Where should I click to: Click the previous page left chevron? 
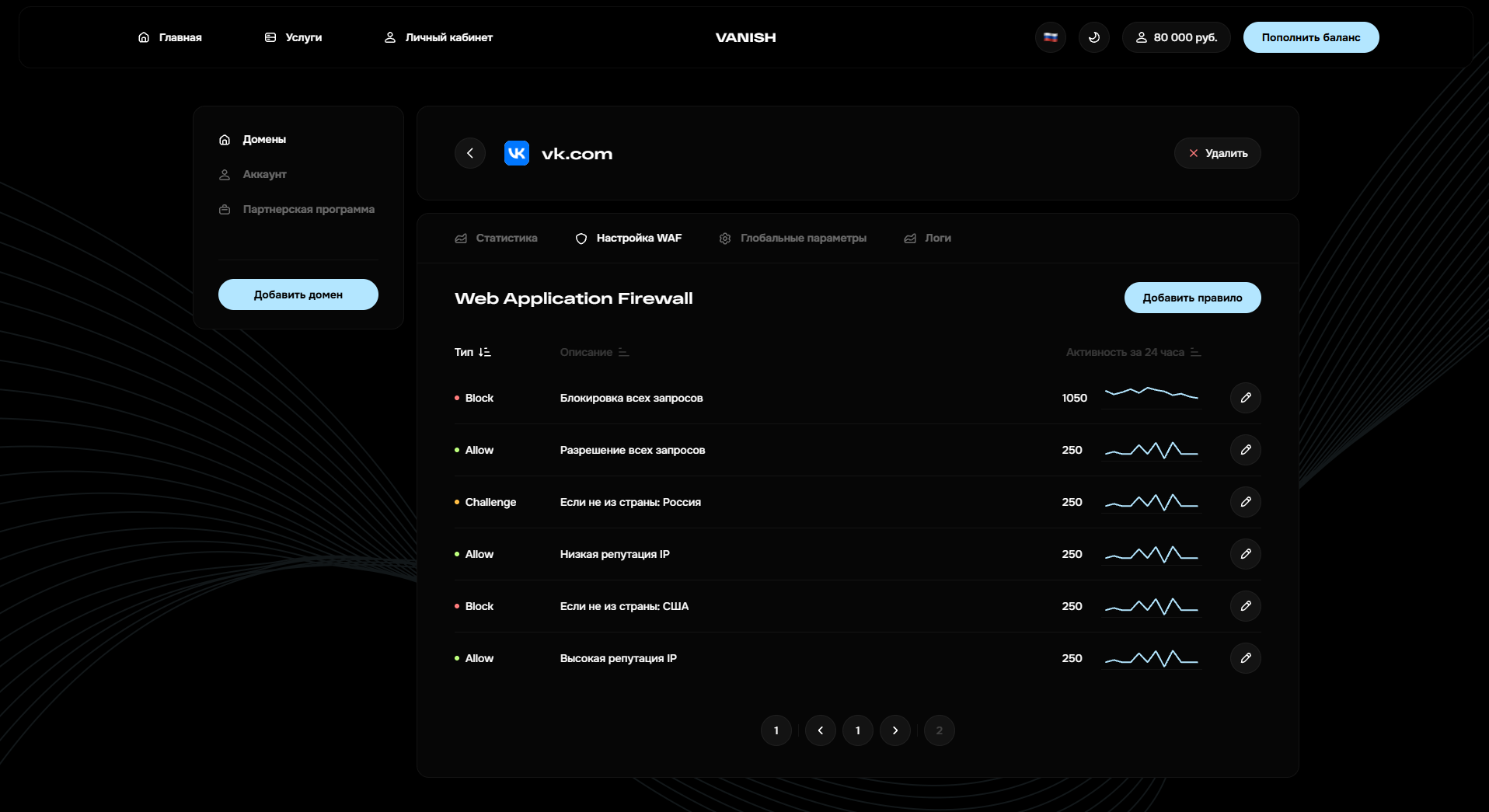[820, 730]
